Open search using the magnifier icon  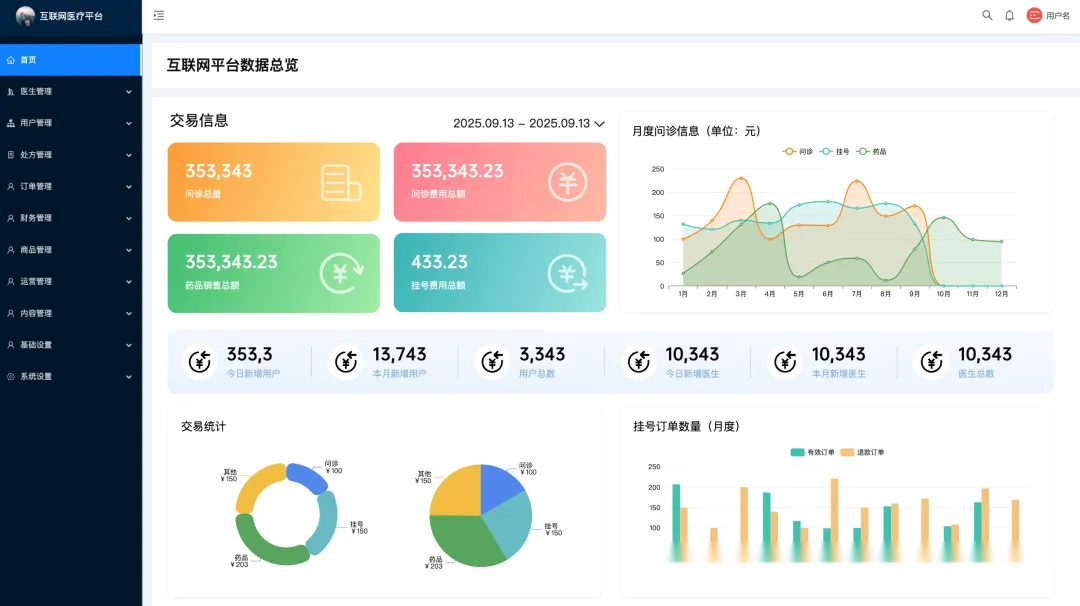coord(987,15)
